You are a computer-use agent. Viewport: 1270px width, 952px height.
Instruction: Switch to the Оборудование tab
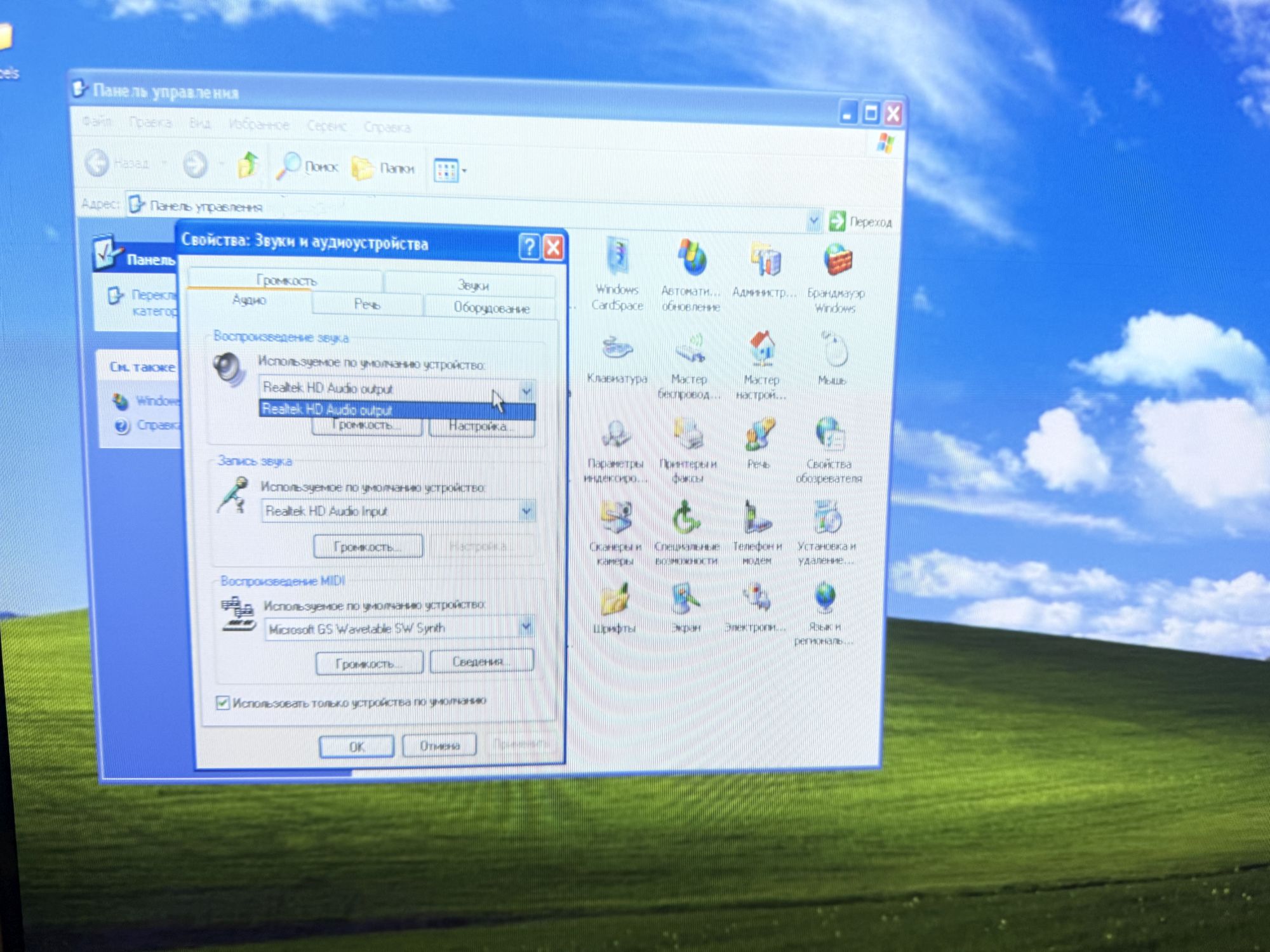(491, 308)
